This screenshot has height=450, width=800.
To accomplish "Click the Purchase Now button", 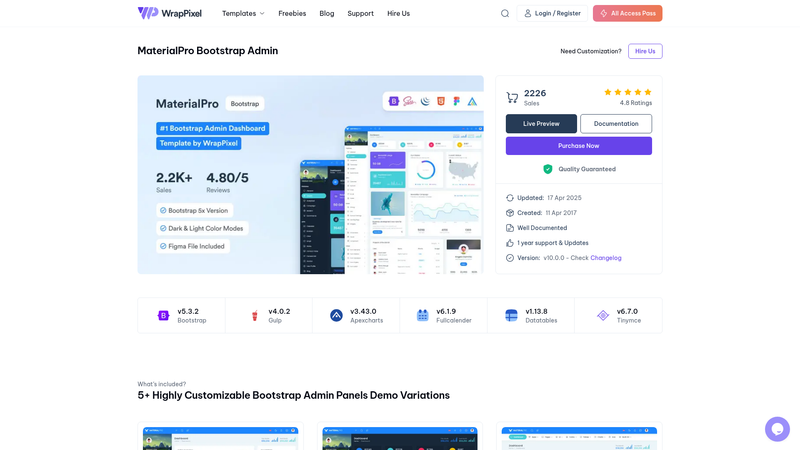I will coord(579,146).
